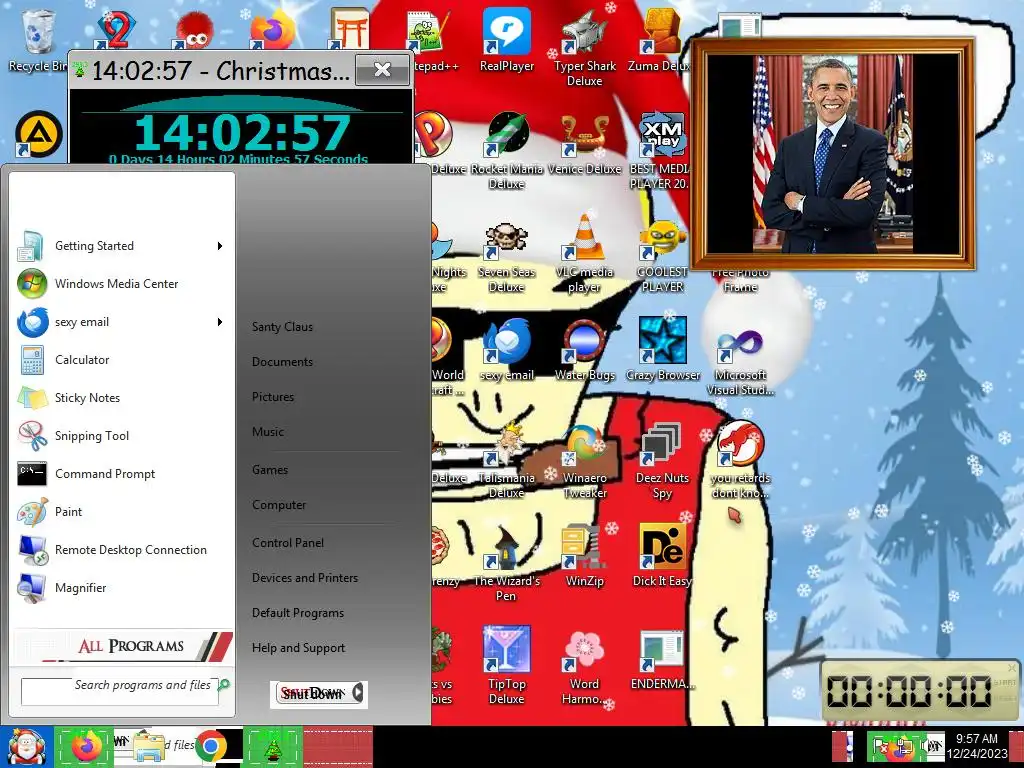The width and height of the screenshot is (1024, 768).
Task: Open XMplay BEST MEDIA PLAYER shortcut
Action: tap(661, 150)
